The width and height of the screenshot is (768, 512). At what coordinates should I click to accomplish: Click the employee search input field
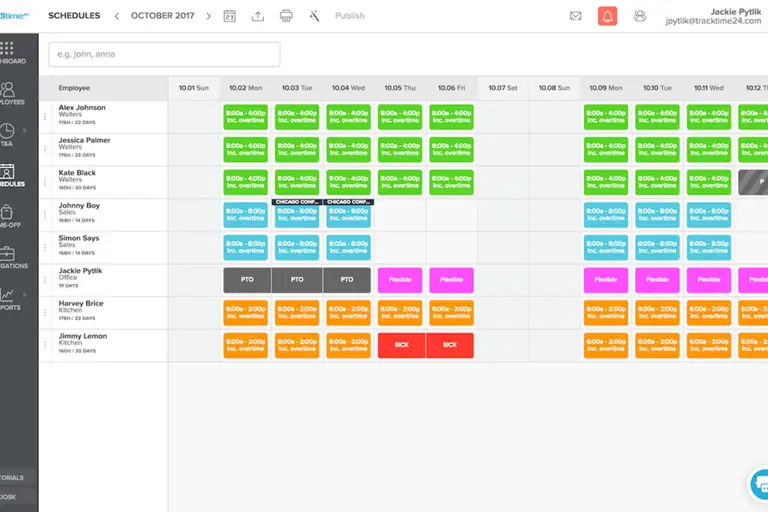pos(164,54)
